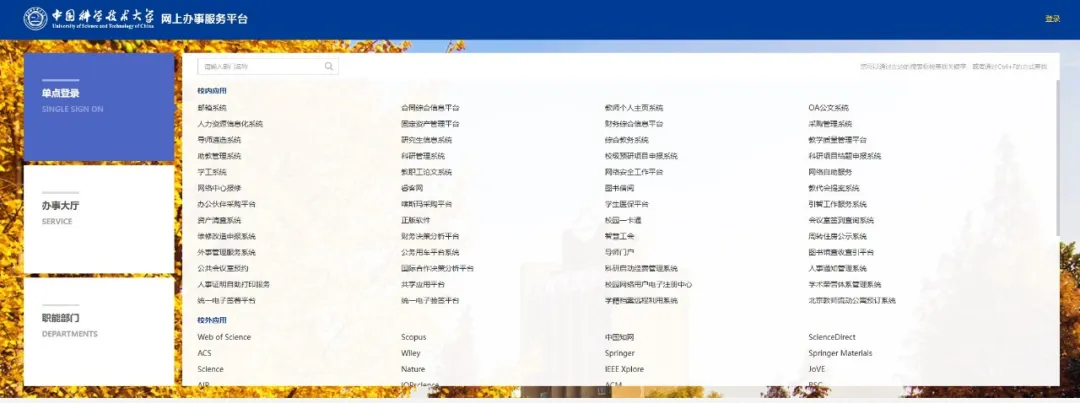Open 科研管理系统 link

423,156
